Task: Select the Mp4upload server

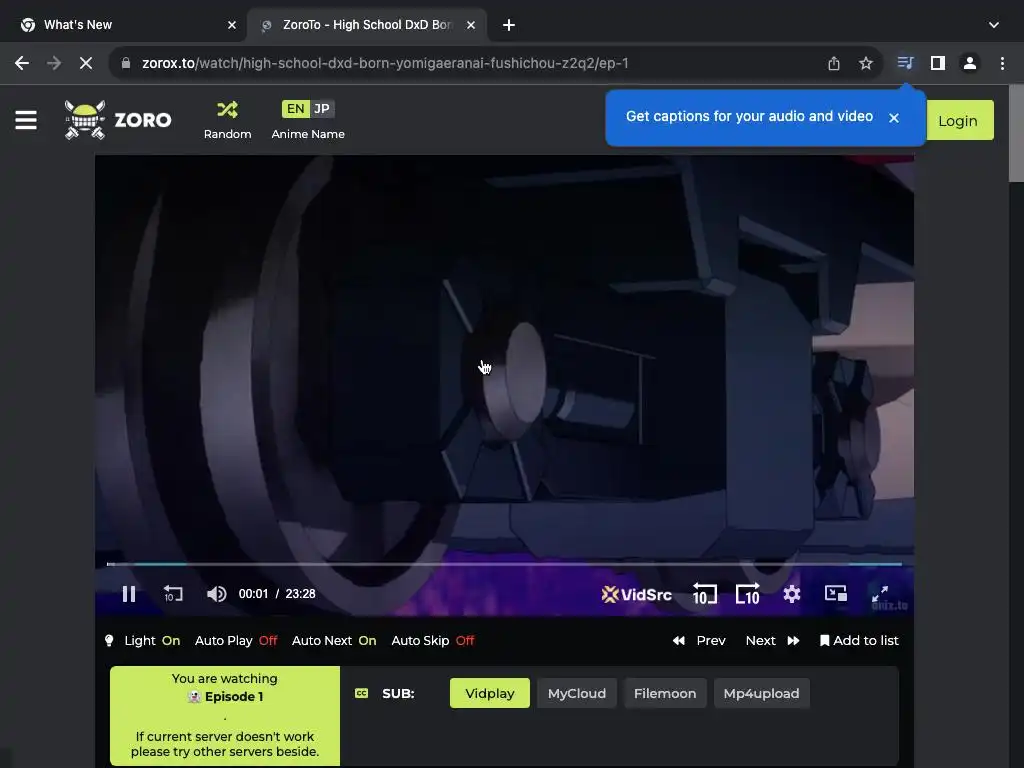Action: click(761, 694)
